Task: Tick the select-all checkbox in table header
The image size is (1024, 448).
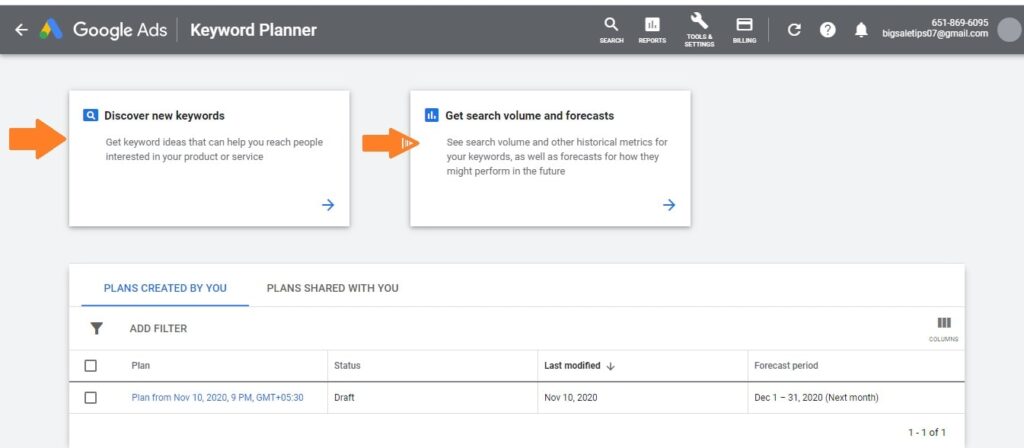Action: 91,366
